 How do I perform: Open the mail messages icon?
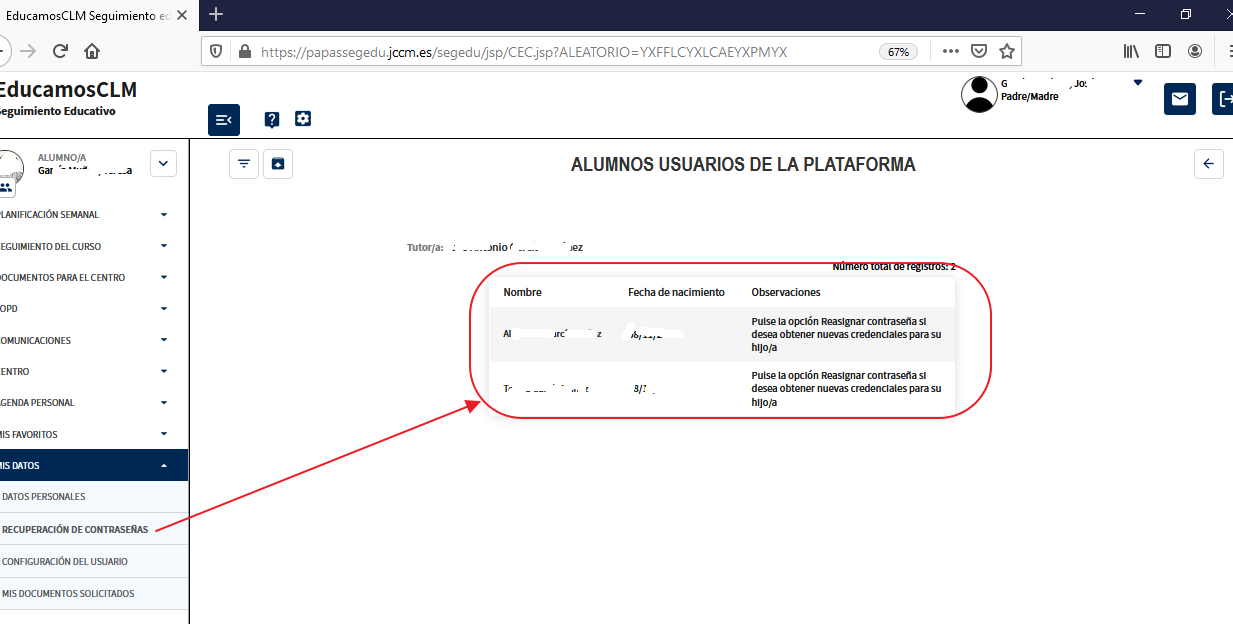coord(1179,99)
